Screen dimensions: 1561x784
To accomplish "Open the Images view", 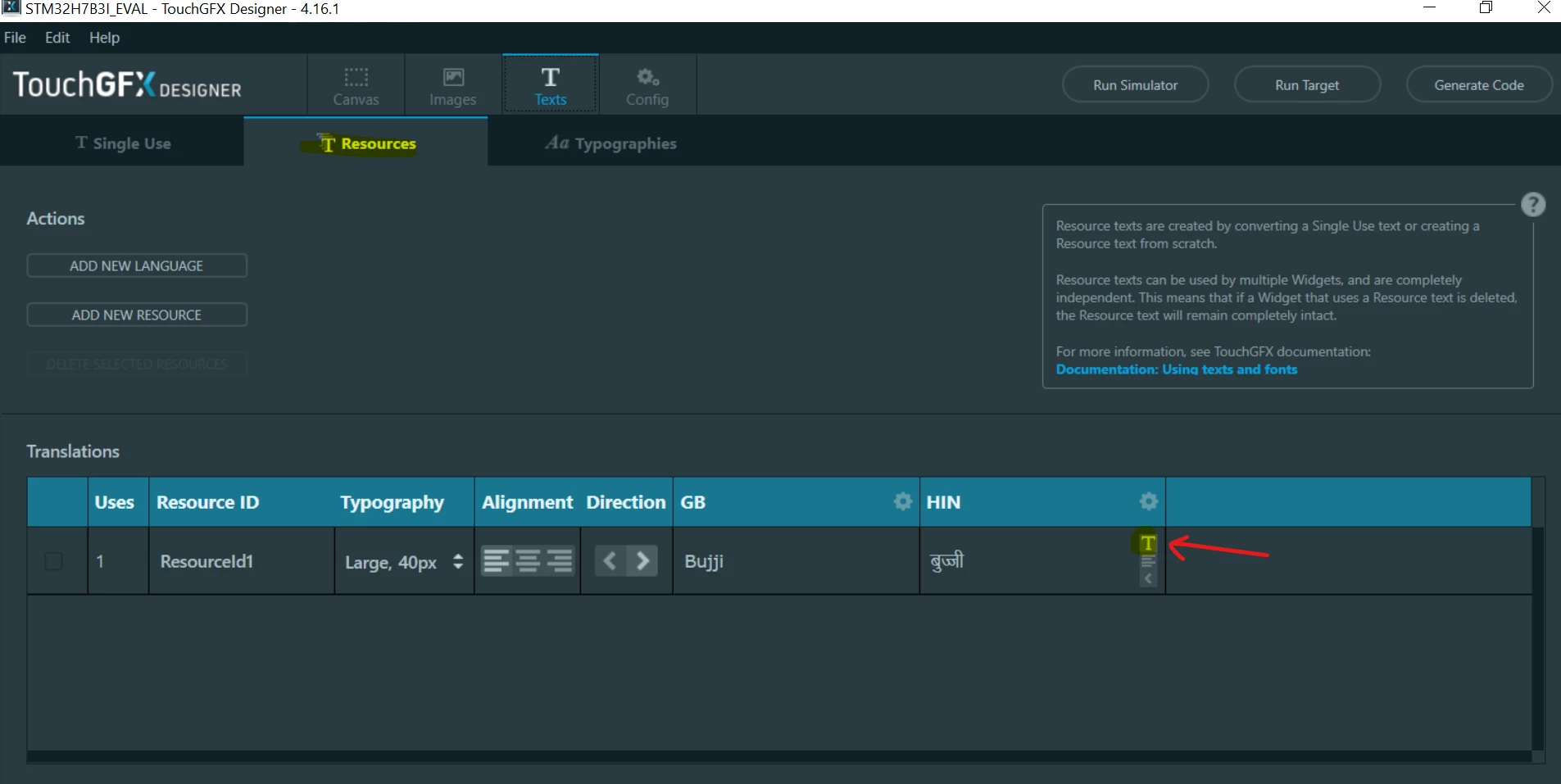I will pos(452,85).
